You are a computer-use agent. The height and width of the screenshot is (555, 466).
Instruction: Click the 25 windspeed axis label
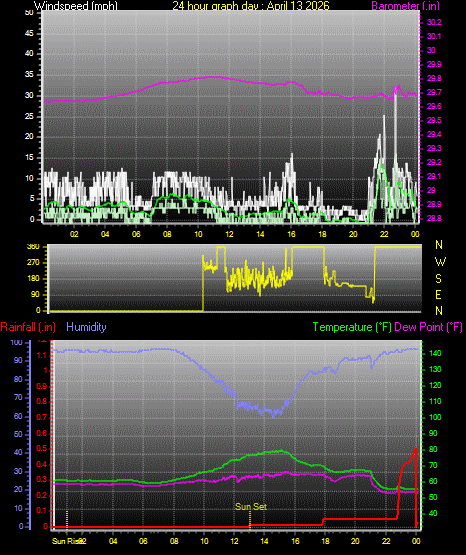pos(30,116)
